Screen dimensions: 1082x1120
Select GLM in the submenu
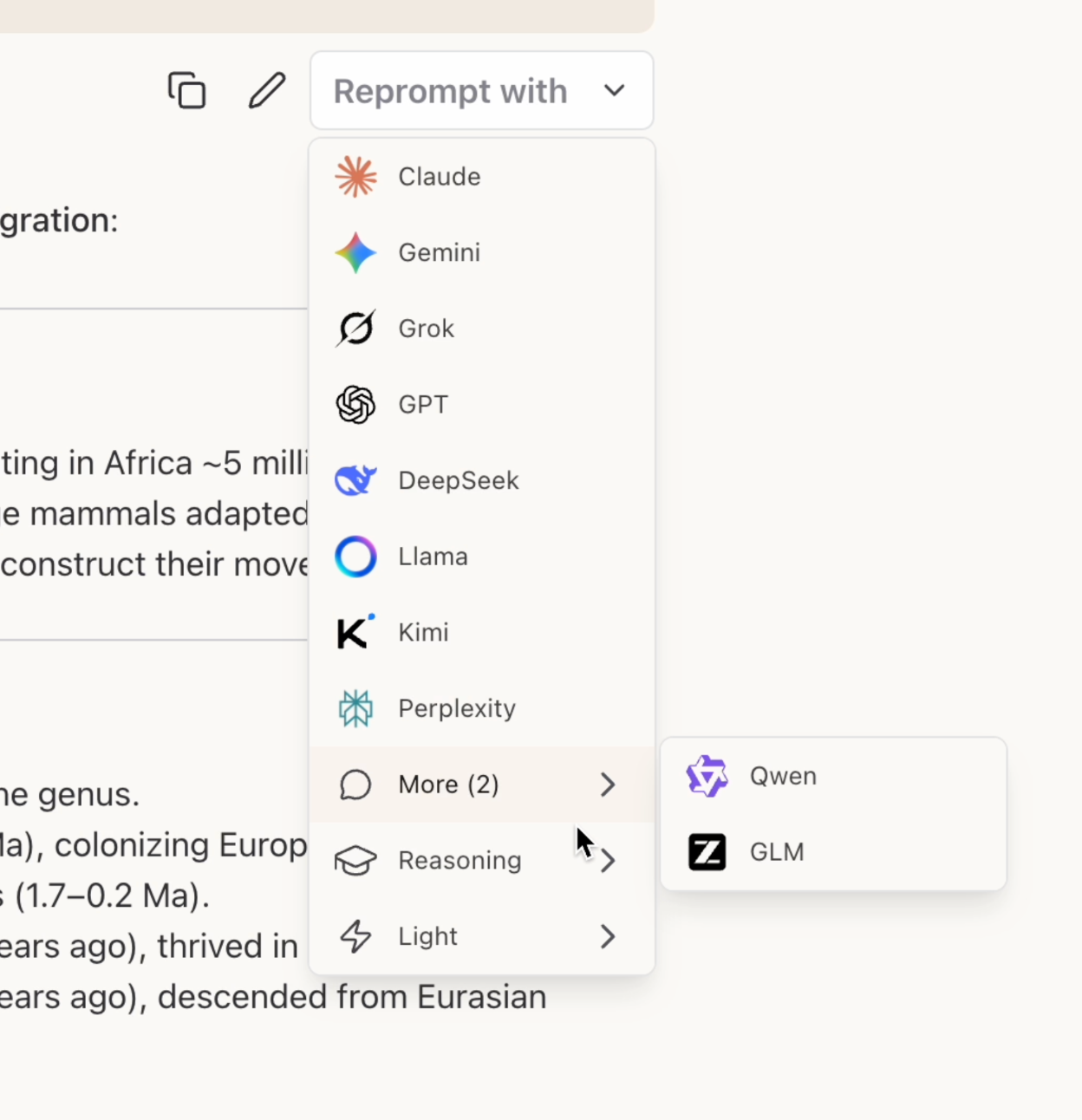(833, 852)
